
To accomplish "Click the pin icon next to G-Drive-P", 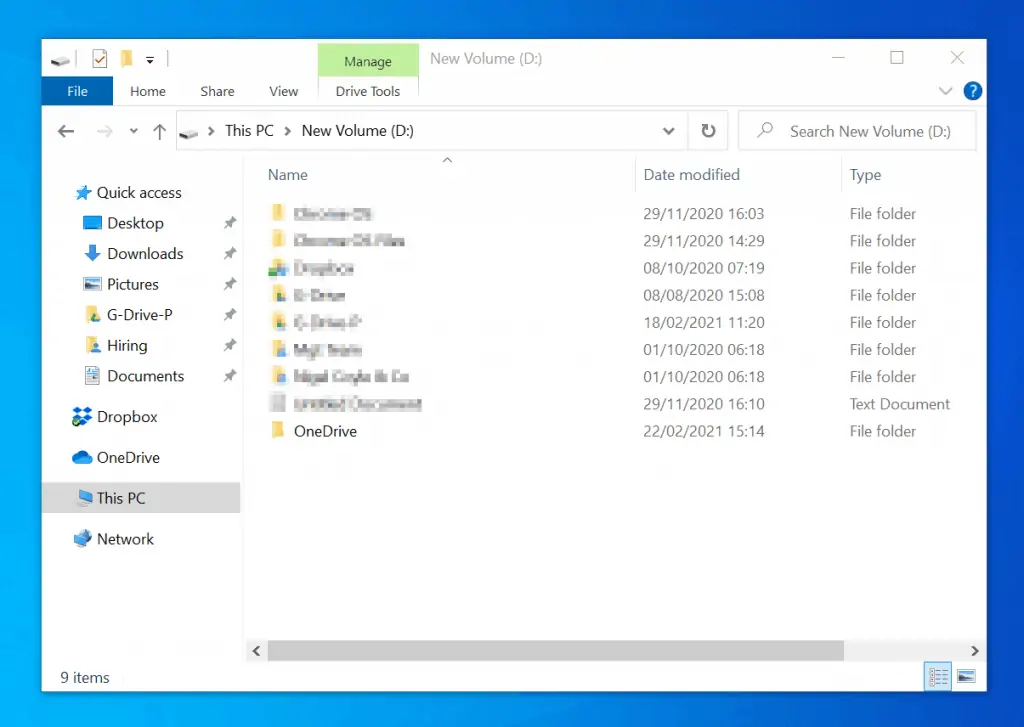I will (229, 315).
